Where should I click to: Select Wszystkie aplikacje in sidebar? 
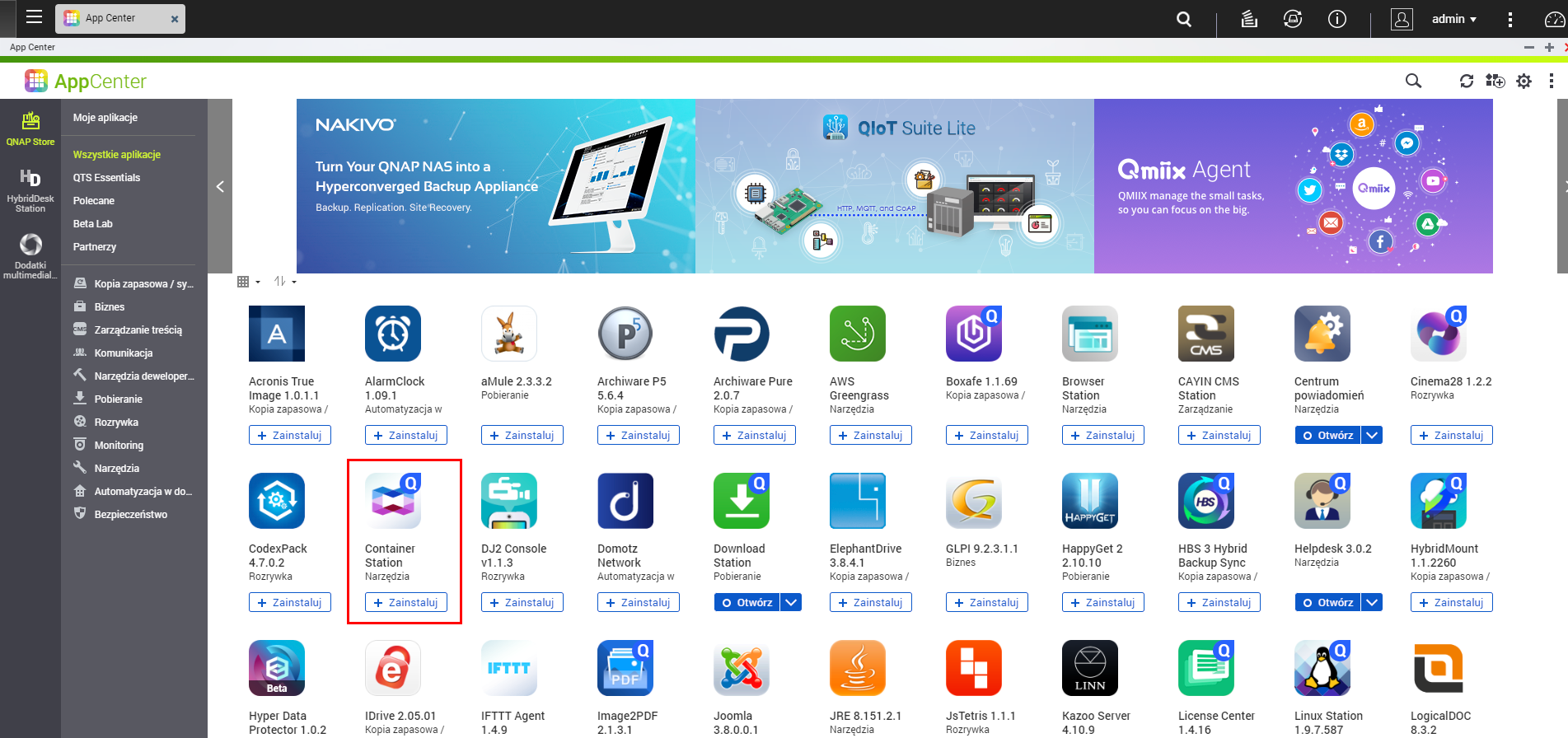(117, 155)
